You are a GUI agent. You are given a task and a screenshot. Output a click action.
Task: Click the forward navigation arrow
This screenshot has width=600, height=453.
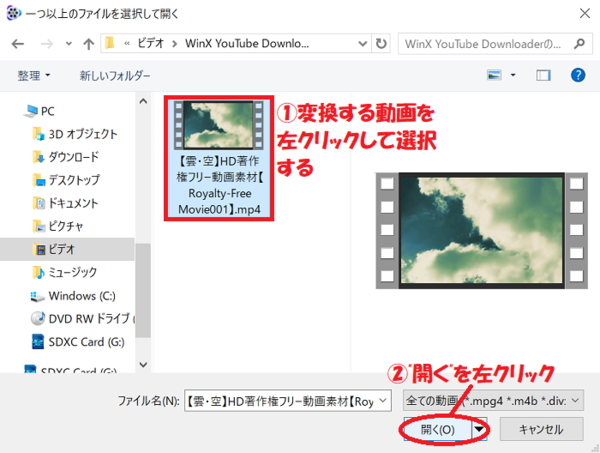tap(47, 44)
